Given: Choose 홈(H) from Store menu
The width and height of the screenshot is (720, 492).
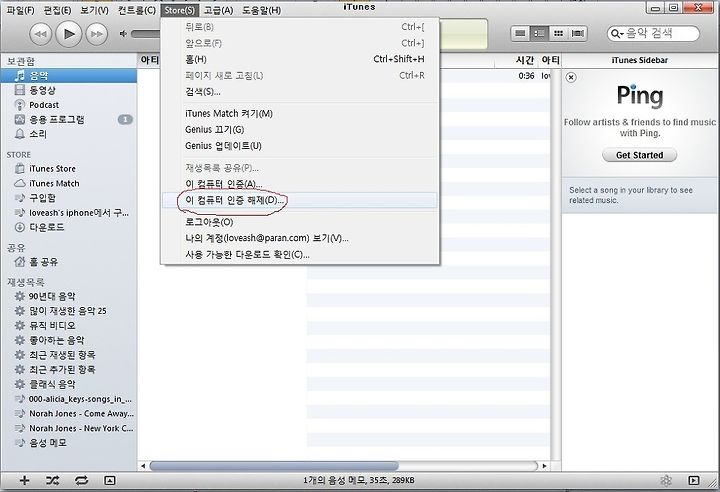Looking at the screenshot, I should tap(300, 59).
